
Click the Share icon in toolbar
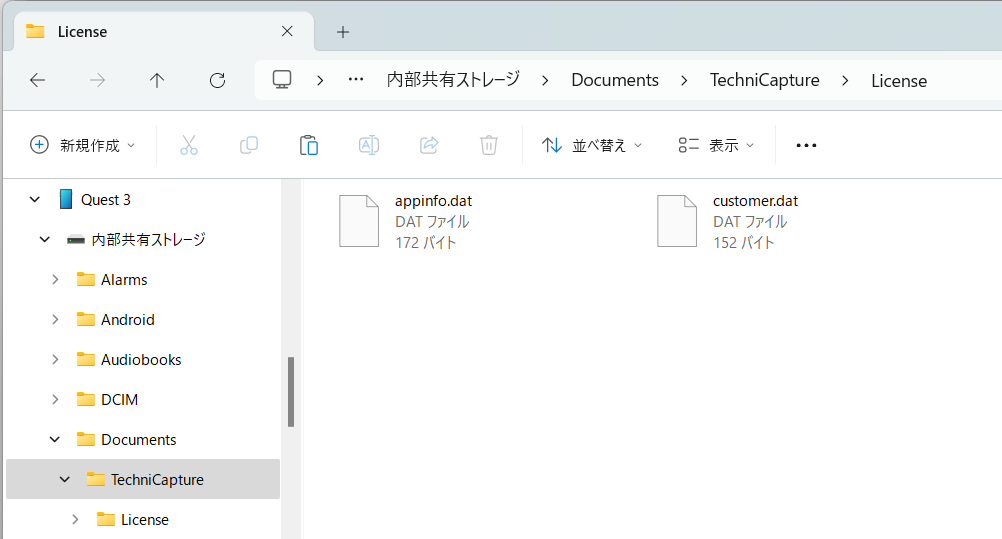[429, 145]
